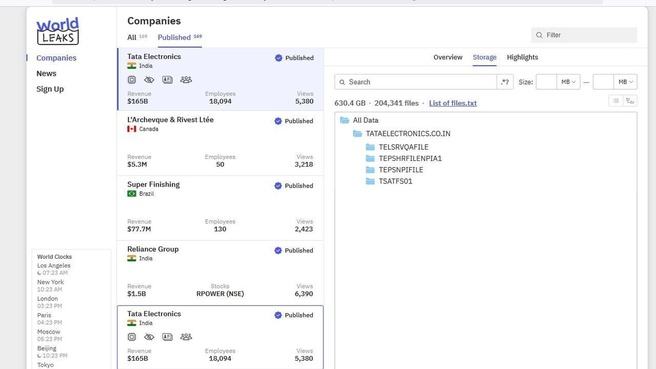Switch to tree view of files
Screen dimensions: 656x369
tap(630, 101)
